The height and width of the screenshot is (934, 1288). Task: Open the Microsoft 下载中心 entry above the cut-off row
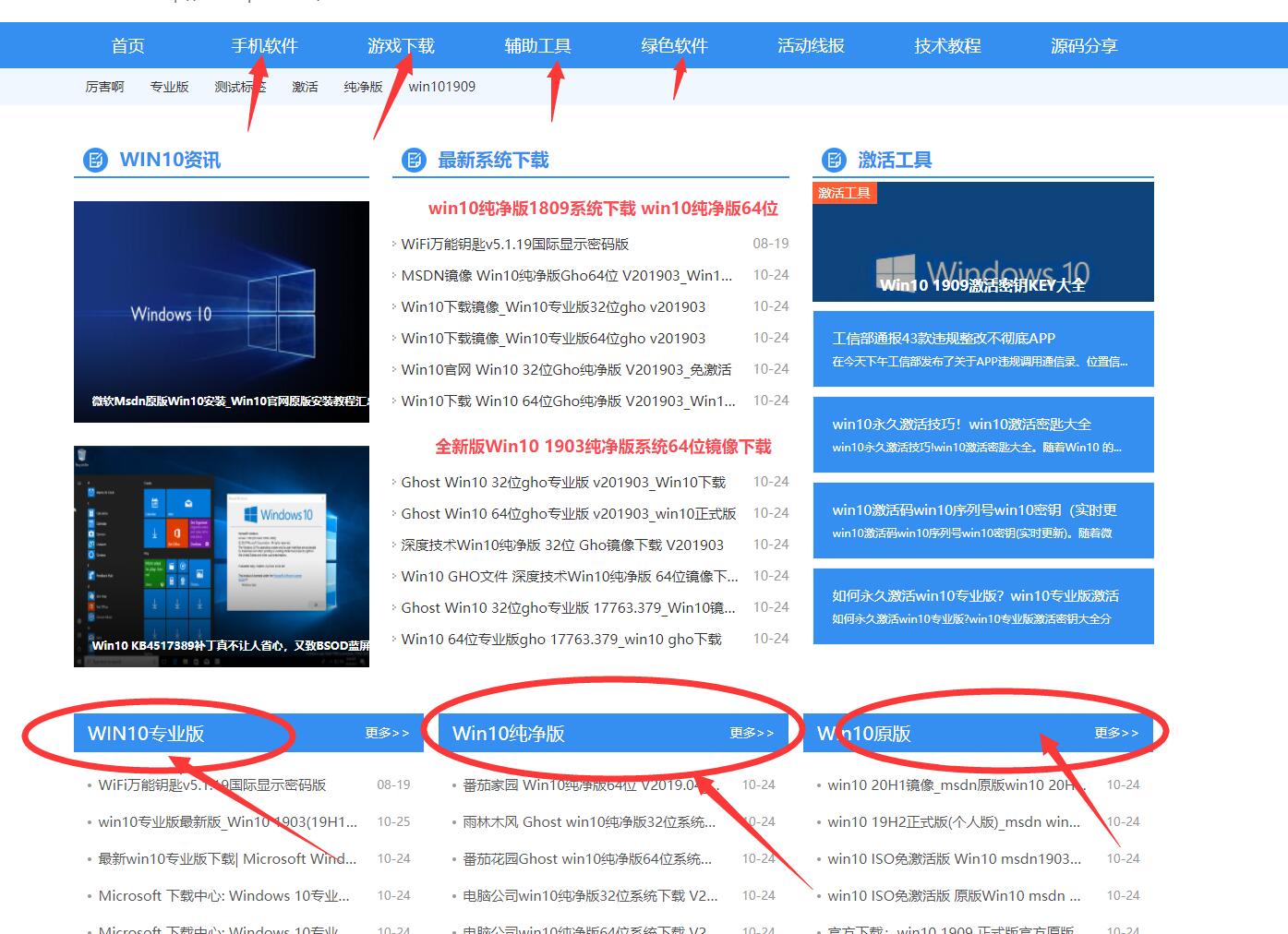coord(223,895)
